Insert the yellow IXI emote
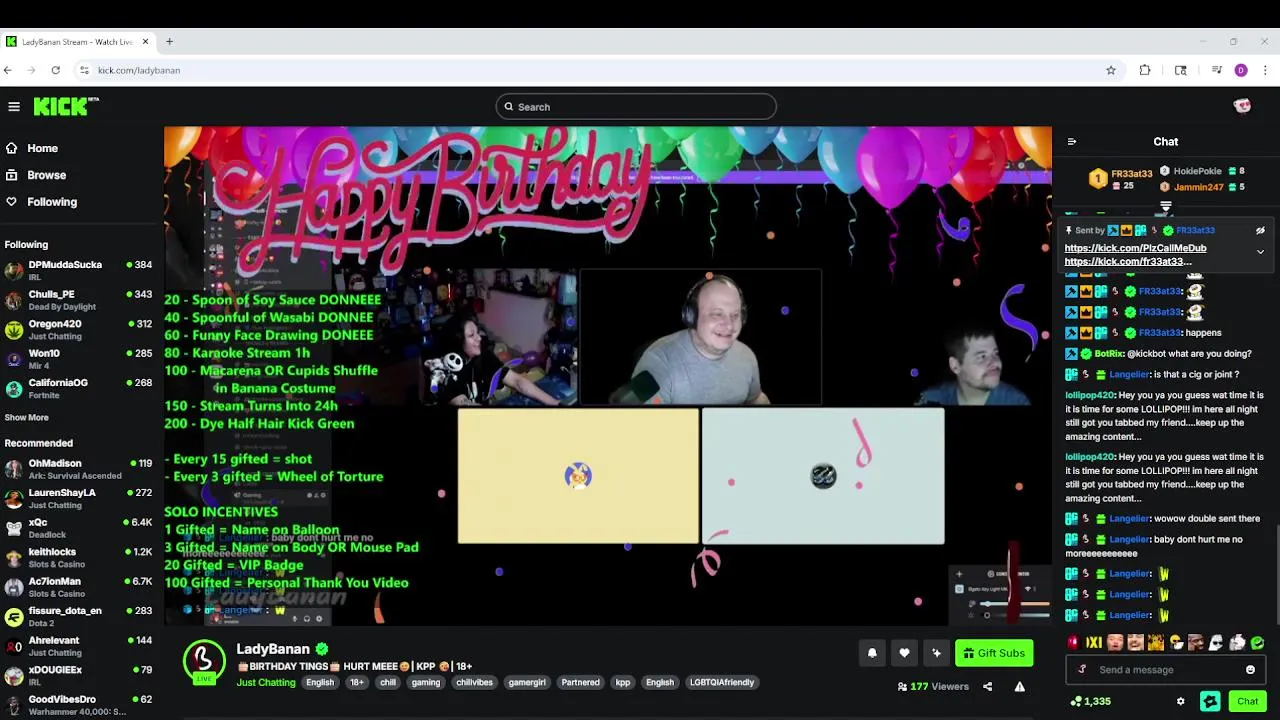Image resolution: width=1280 pixels, height=720 pixels. tap(1094, 643)
